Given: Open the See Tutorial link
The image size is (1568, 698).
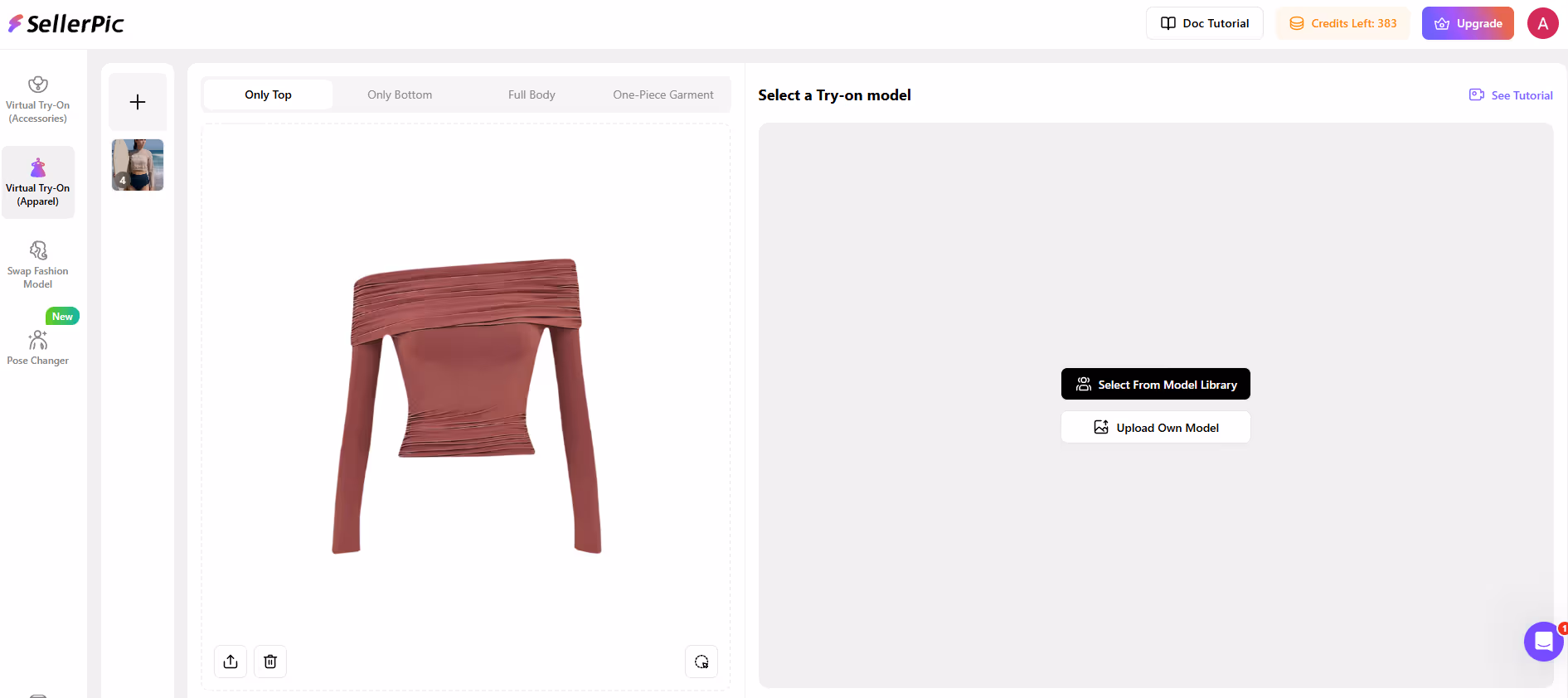Looking at the screenshot, I should pyautogui.click(x=1511, y=95).
